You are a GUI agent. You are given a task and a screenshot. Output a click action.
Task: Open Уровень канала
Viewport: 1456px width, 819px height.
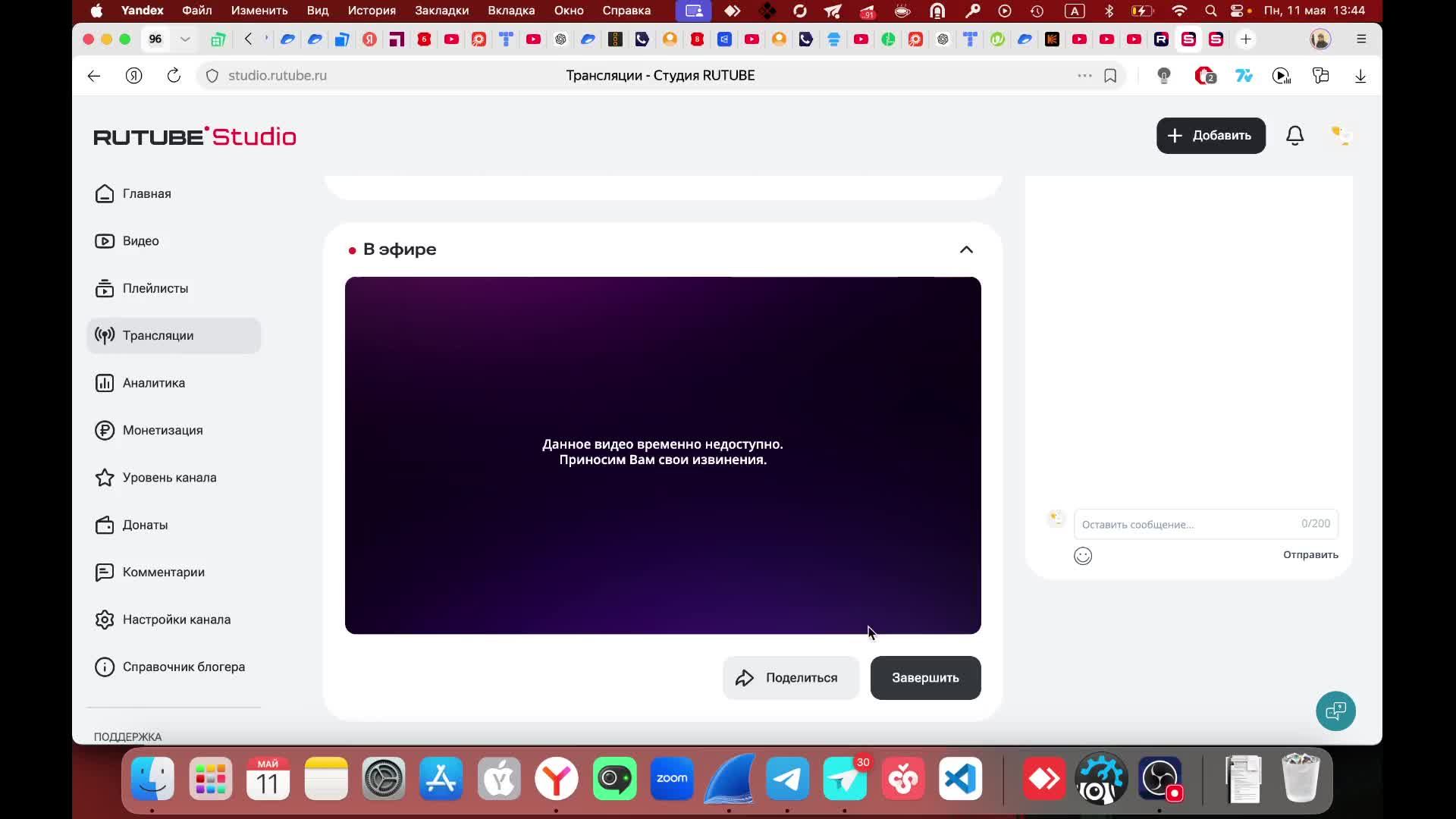174,478
